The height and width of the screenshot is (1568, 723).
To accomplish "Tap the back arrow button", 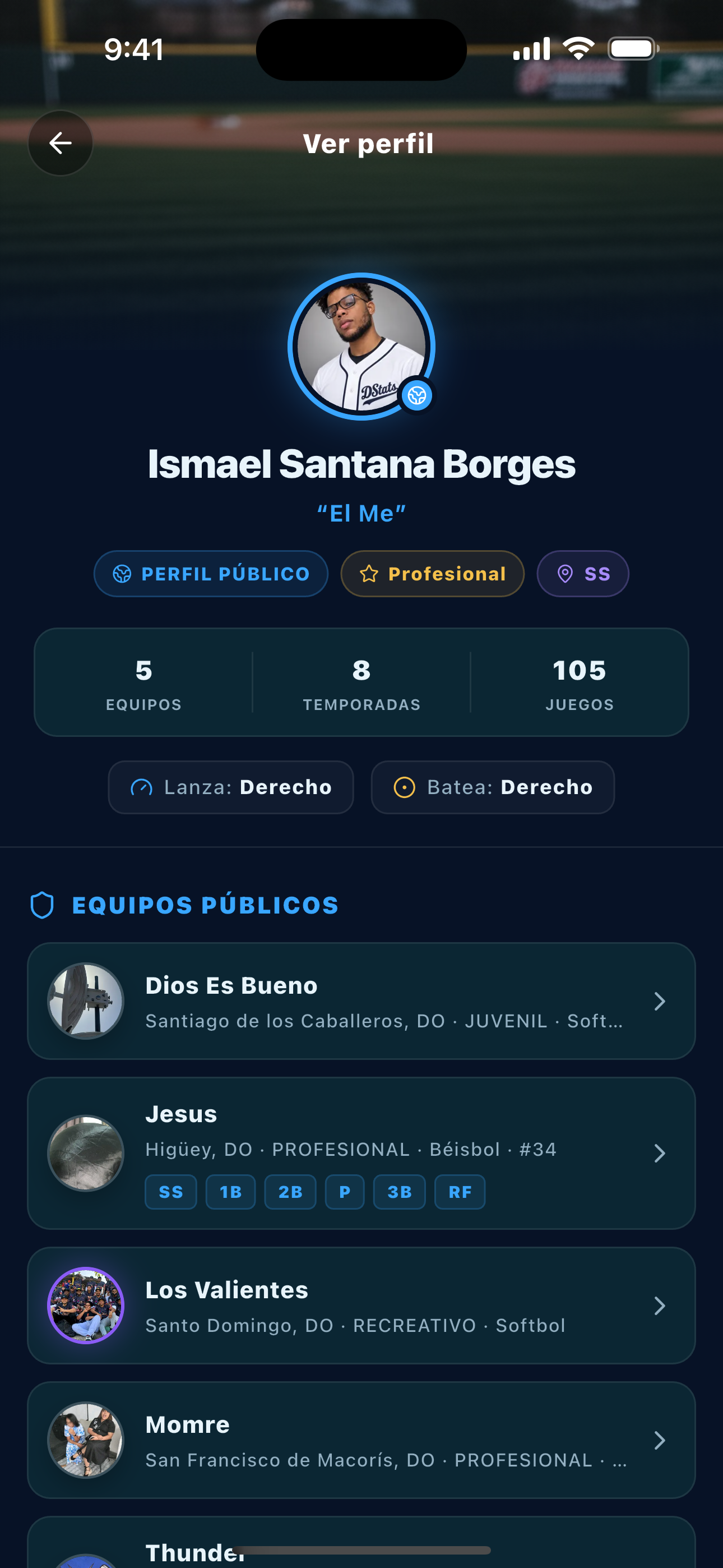I will pos(61,143).
